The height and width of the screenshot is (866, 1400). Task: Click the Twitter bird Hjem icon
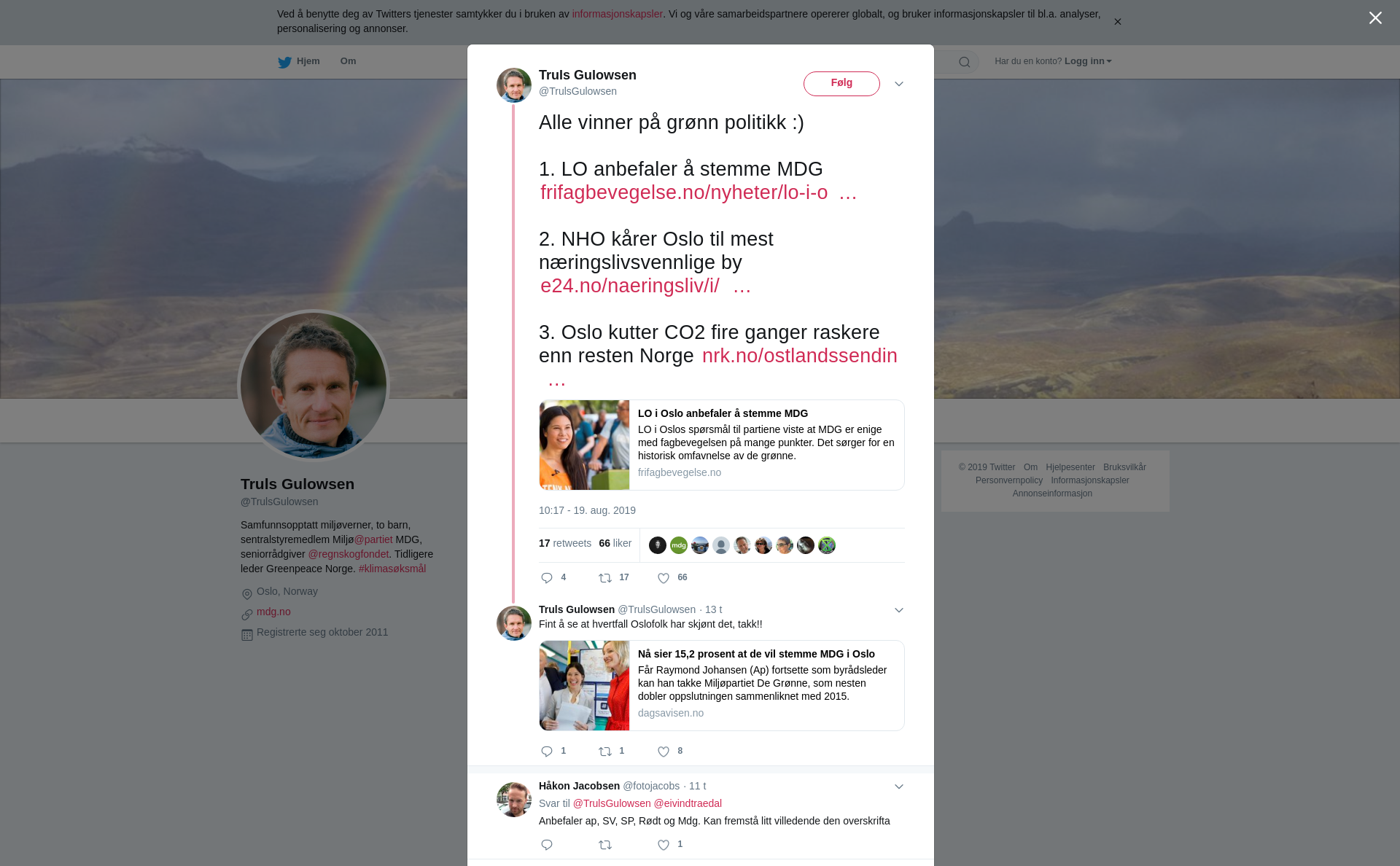[284, 62]
